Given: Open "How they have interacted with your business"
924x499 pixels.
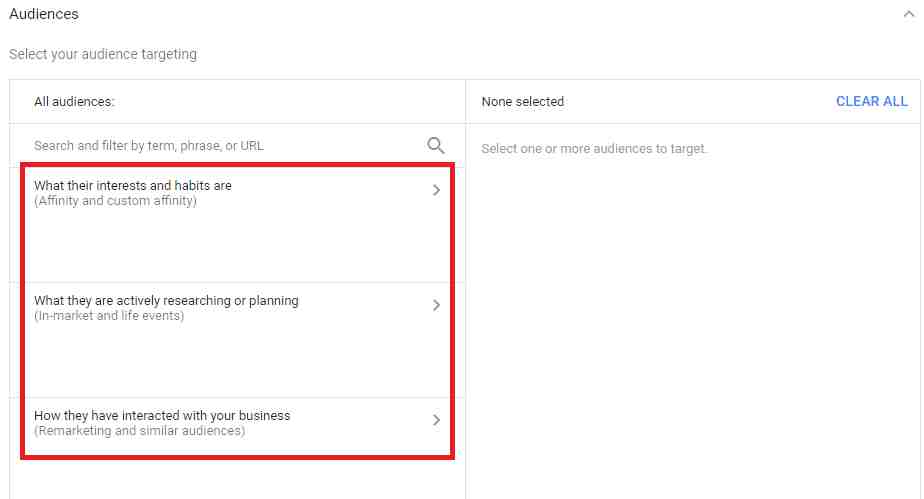Looking at the screenshot, I should pos(162,416).
